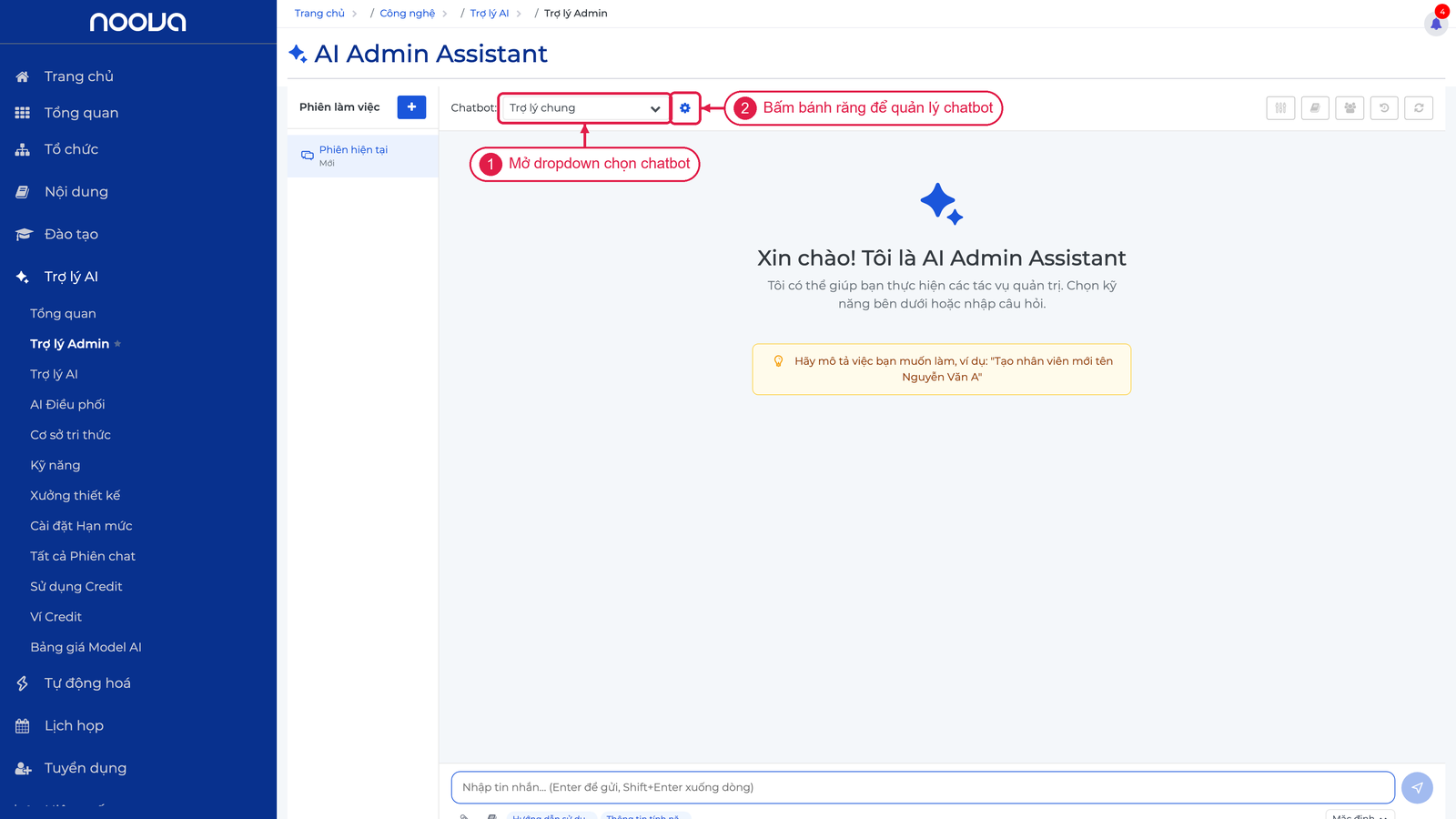
Task: Open top-level Tổng quan grid icon in sidebar
Action: pos(22,113)
